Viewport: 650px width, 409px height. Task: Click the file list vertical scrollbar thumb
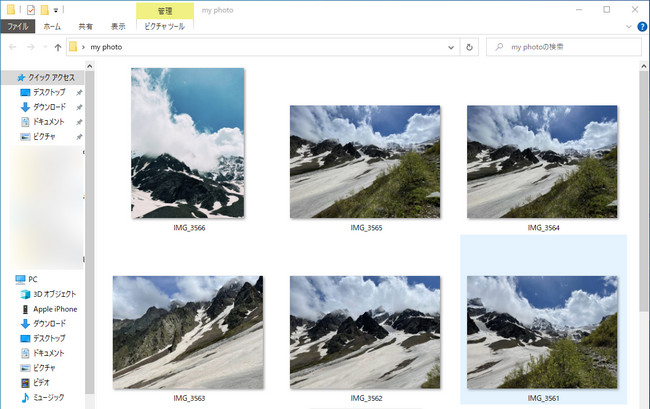pyautogui.click(x=643, y=191)
